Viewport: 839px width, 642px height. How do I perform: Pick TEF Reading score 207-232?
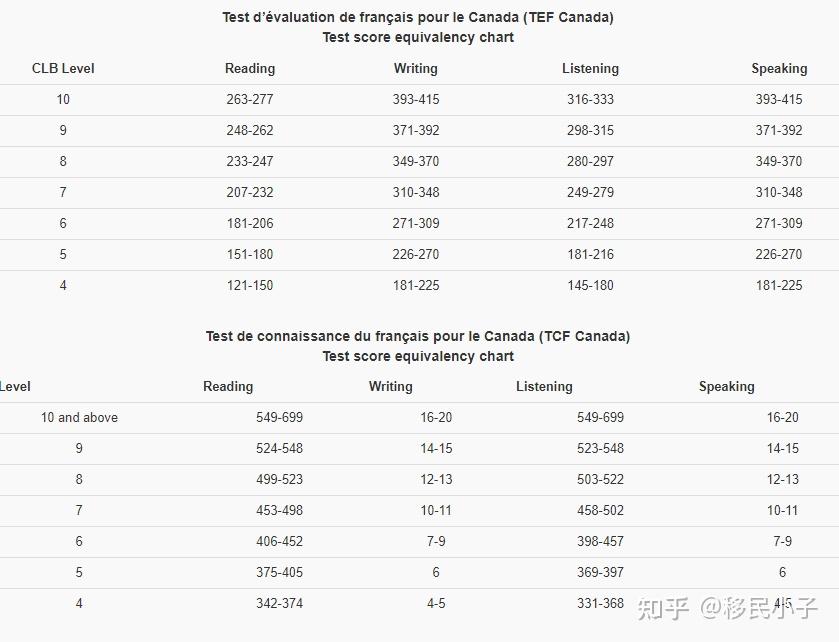click(x=250, y=192)
